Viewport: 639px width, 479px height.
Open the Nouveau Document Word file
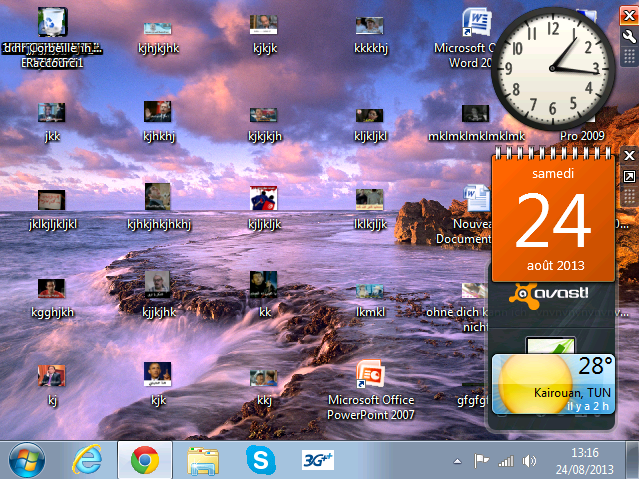pyautogui.click(x=475, y=198)
